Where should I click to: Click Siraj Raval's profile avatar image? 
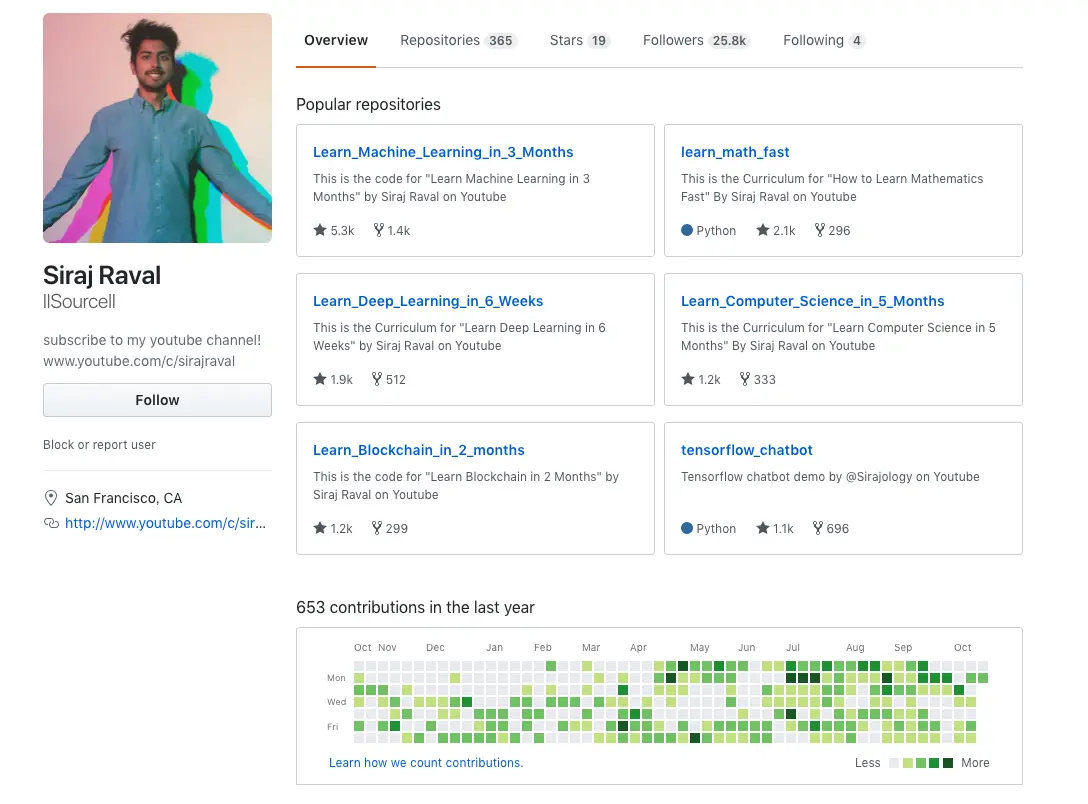coord(157,128)
